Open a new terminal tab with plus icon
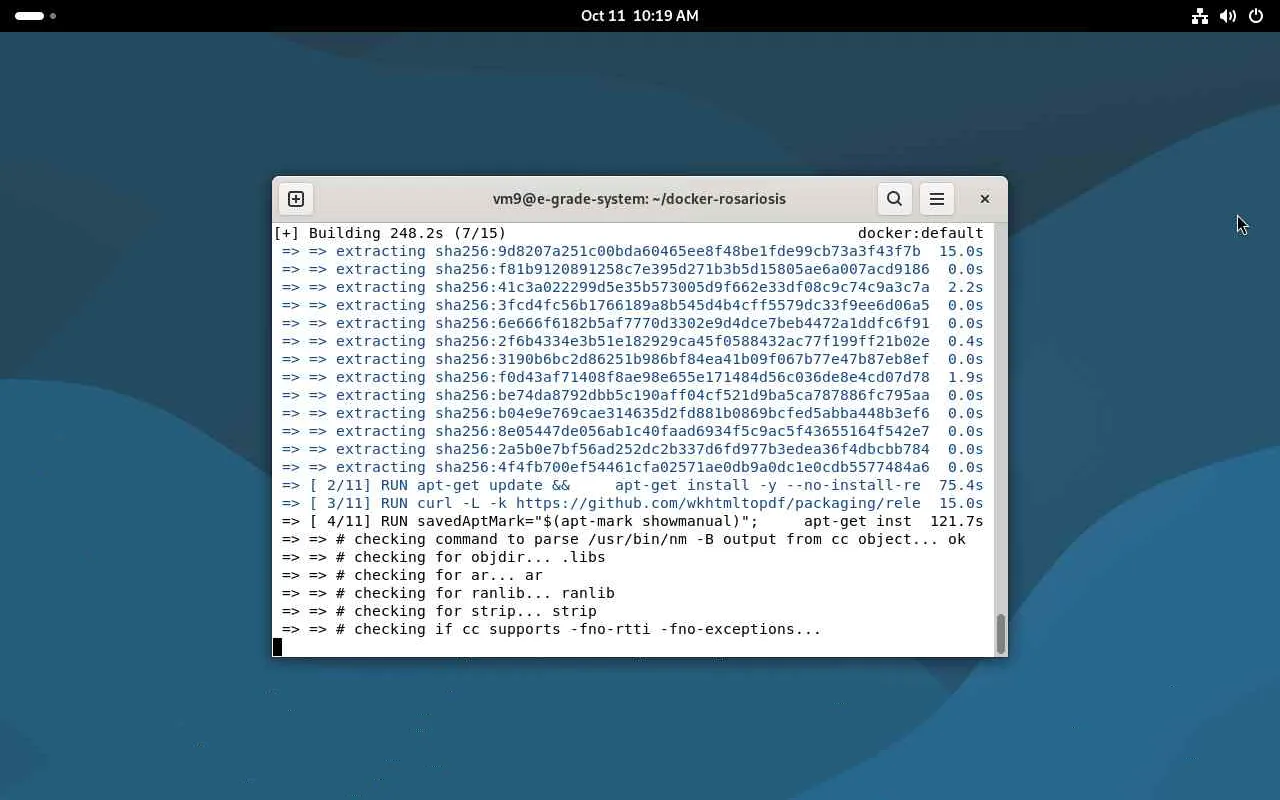Screen dimensions: 1280x800 pos(296,199)
